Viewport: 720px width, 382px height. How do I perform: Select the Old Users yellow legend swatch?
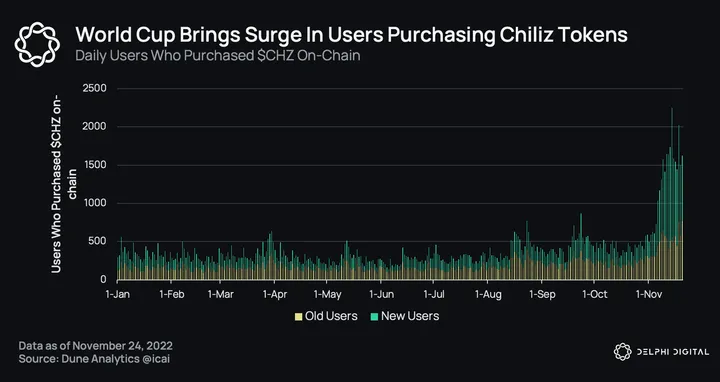tap(298, 316)
